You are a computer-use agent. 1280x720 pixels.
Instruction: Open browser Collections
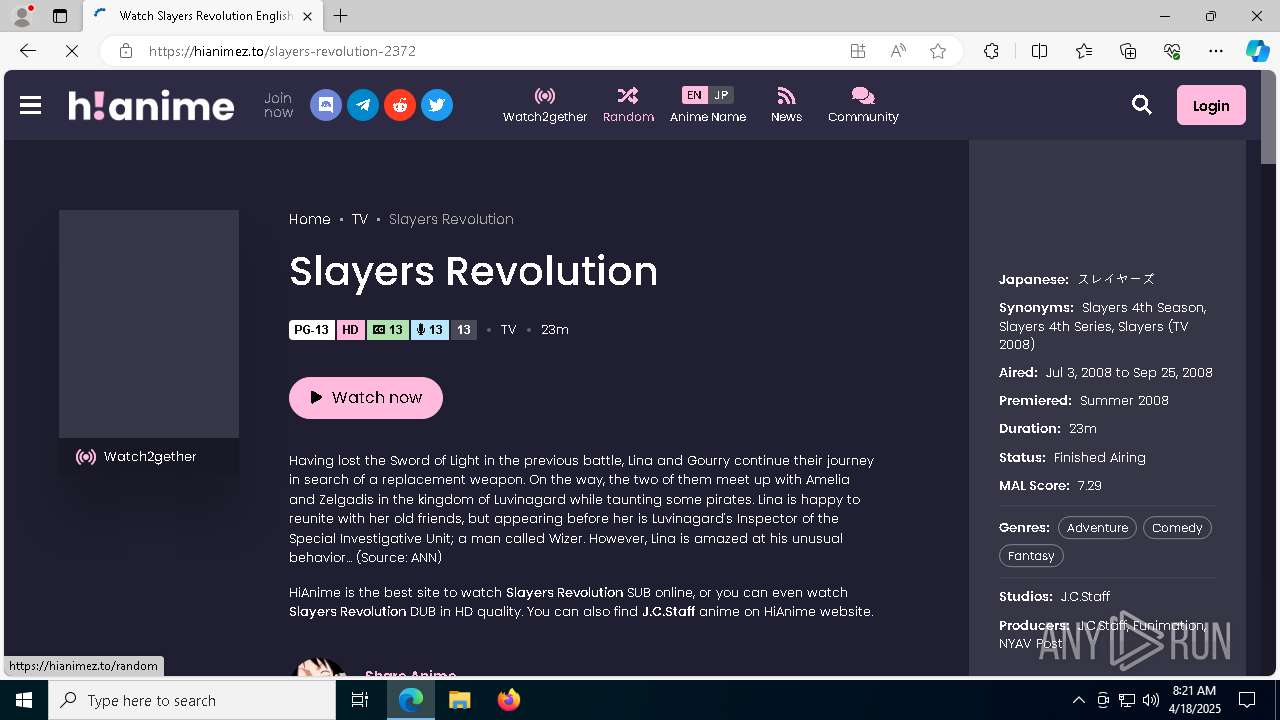(1128, 51)
